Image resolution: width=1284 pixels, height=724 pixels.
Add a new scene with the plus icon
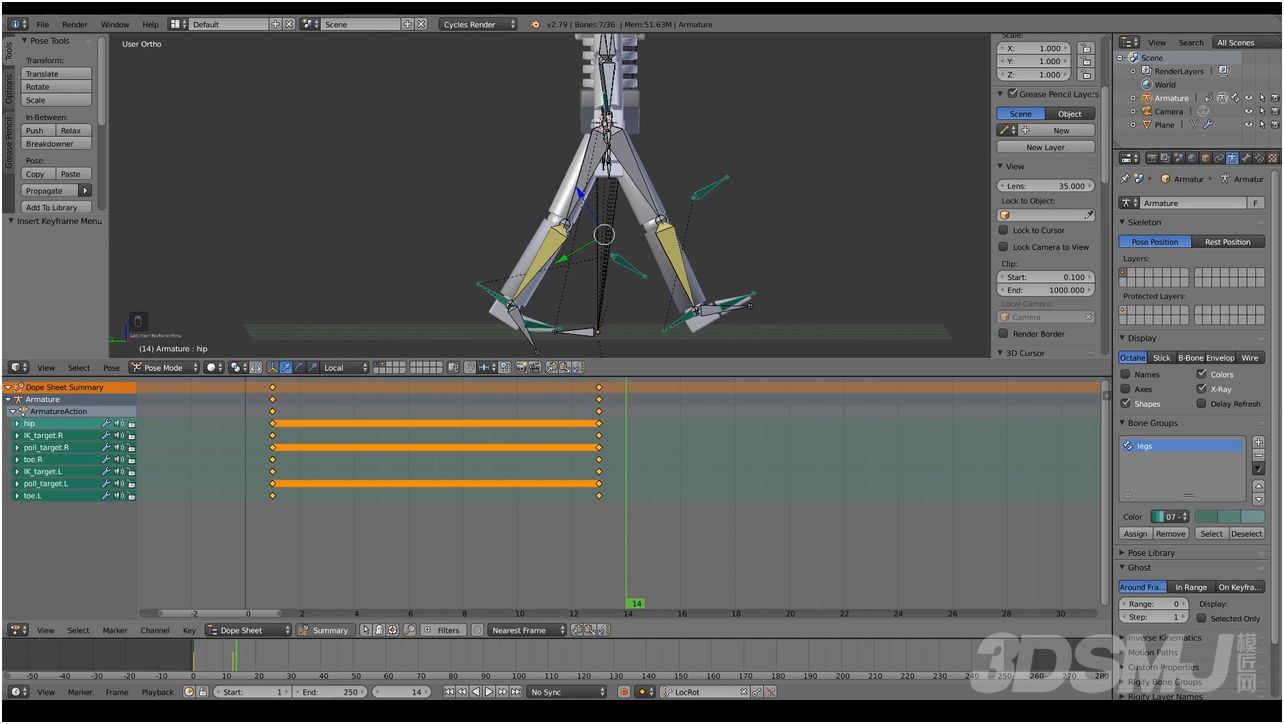407,24
